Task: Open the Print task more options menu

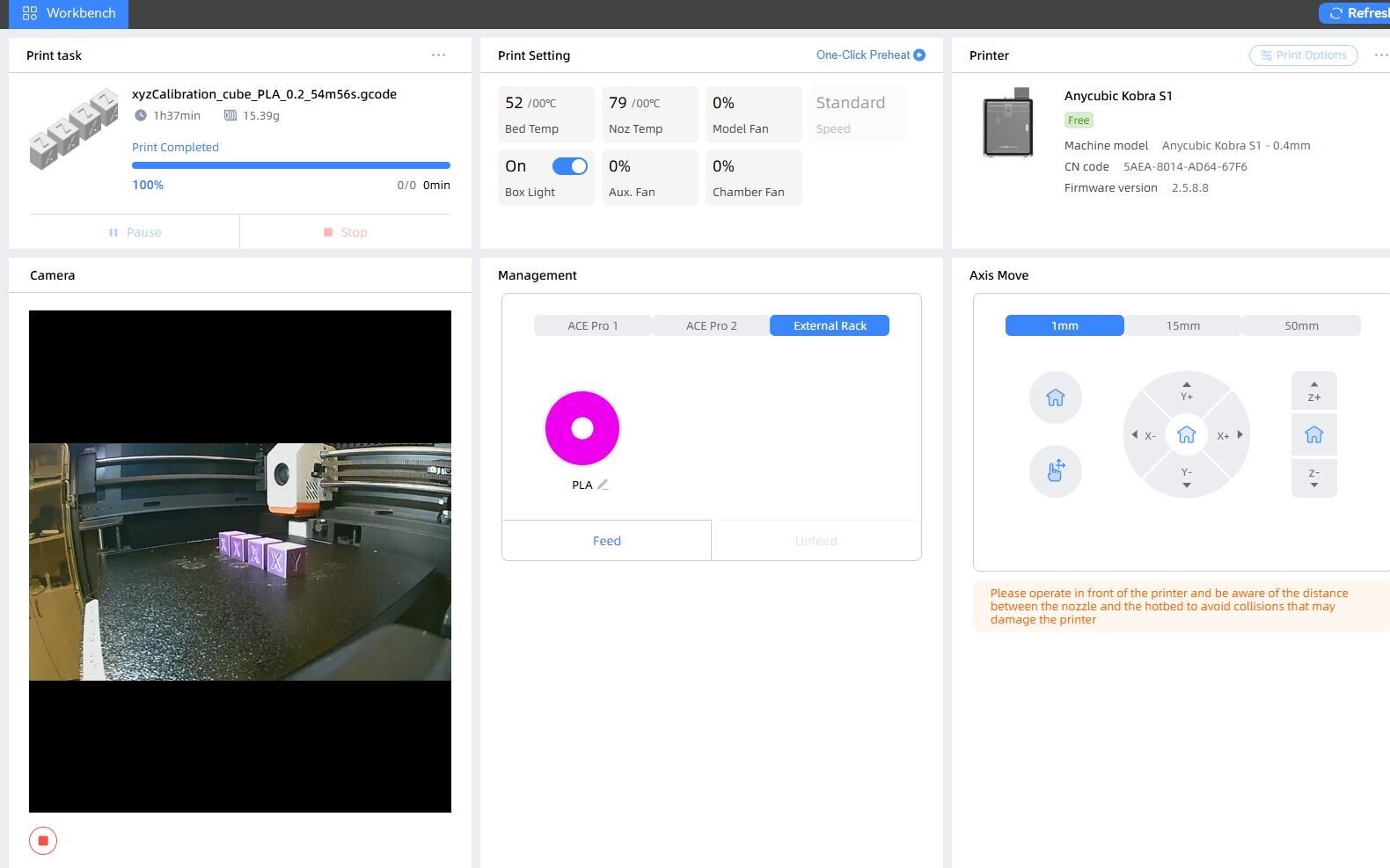Action: click(438, 55)
